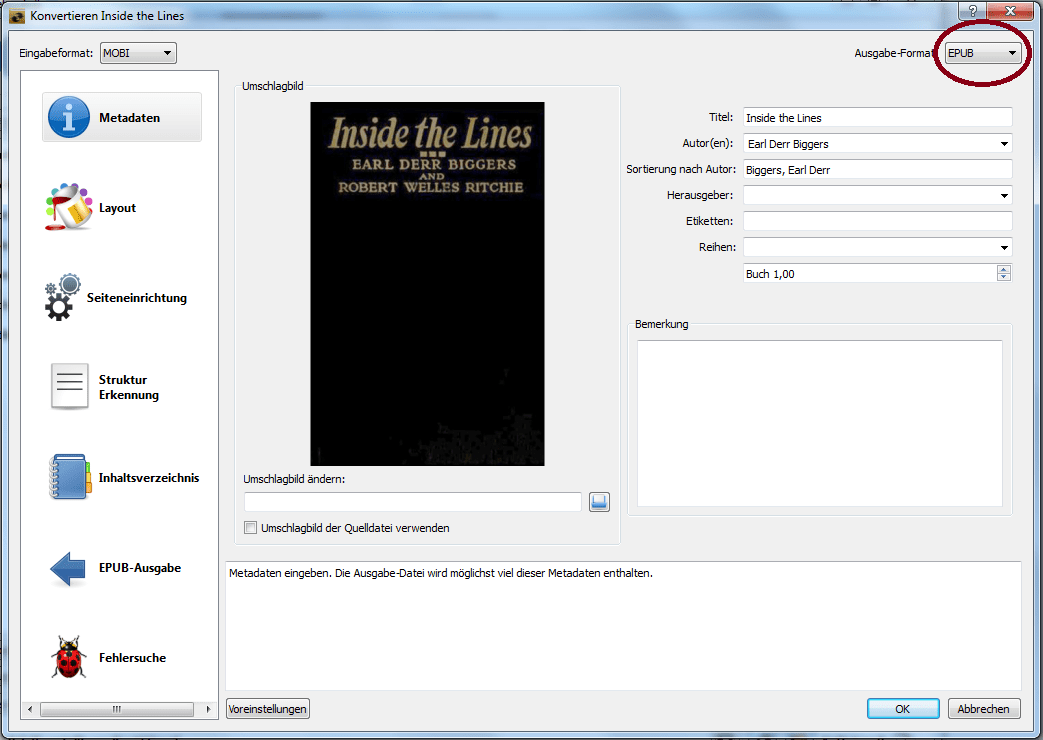Viewport: 1043px width, 740px height.
Task: Click the Layout paint bucket icon
Action: (69, 207)
